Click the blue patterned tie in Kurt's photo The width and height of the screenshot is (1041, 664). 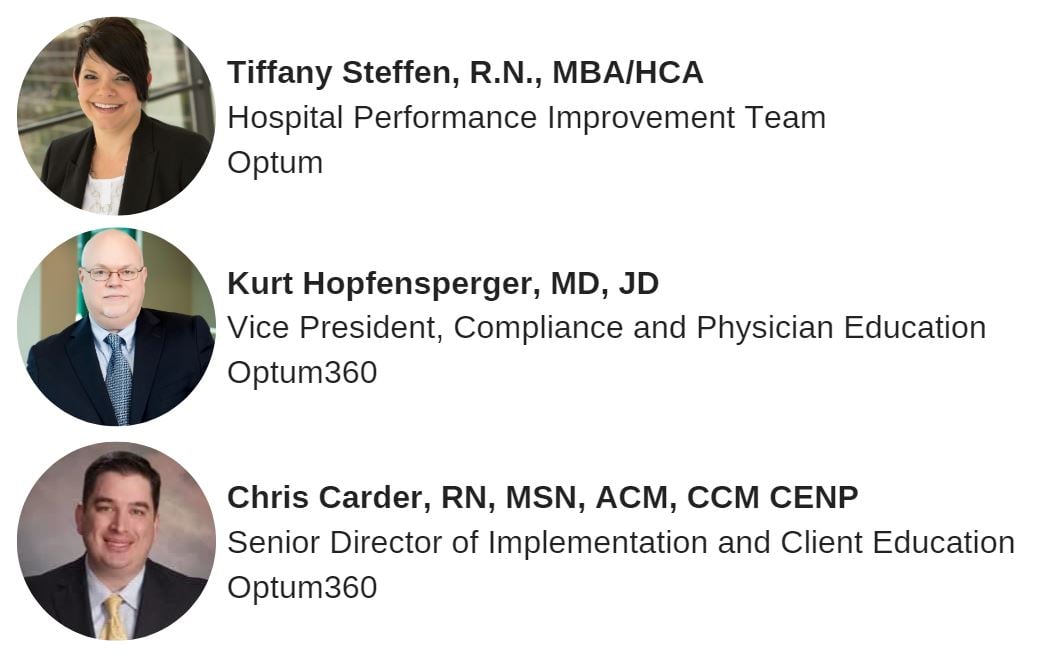(116, 375)
